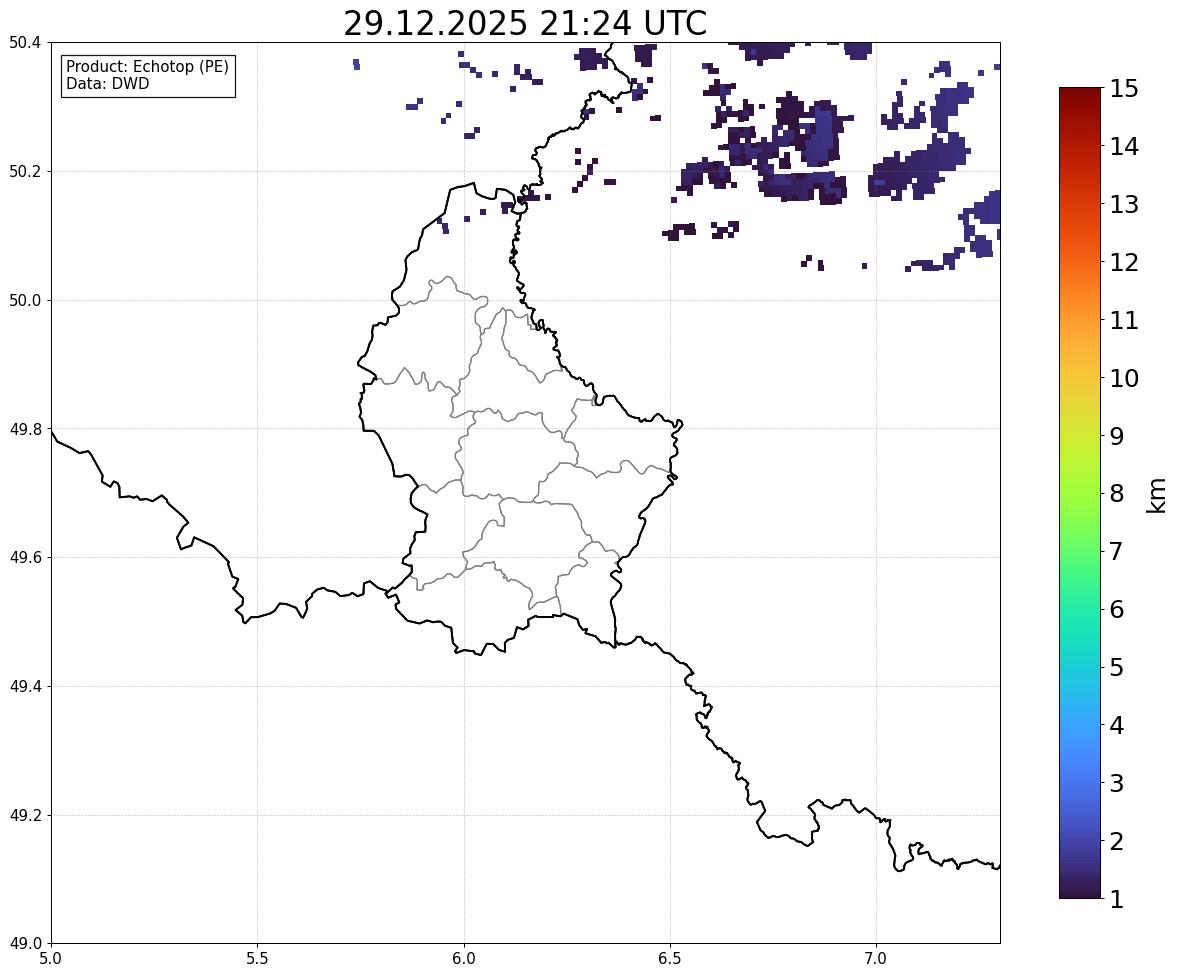
Task: Click the colorbar label '13'
Action: pos(1124,204)
